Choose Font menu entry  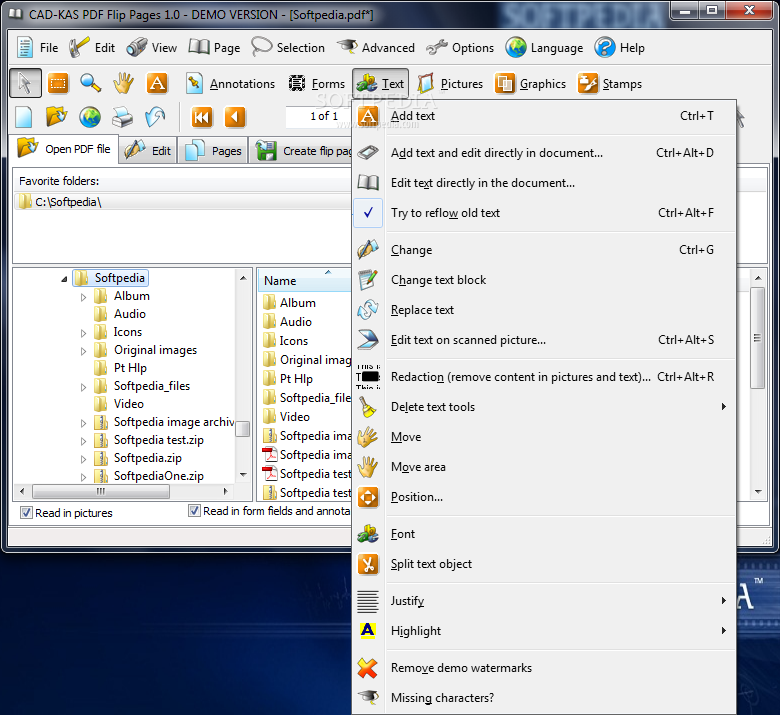click(x=544, y=534)
